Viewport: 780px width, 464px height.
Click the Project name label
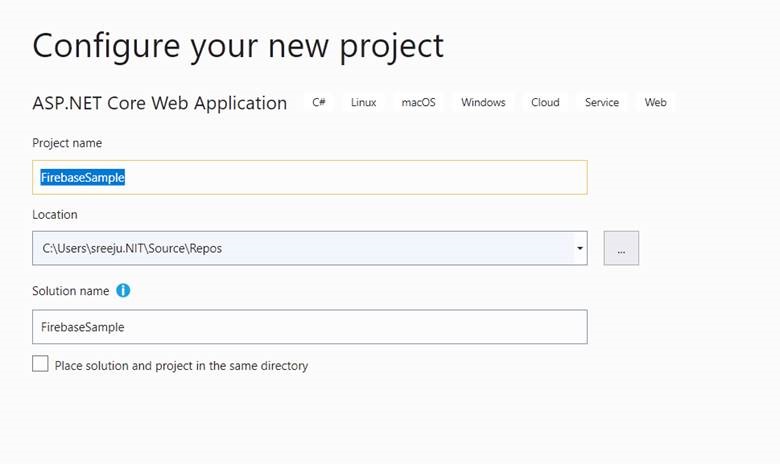pyautogui.click(x=67, y=143)
